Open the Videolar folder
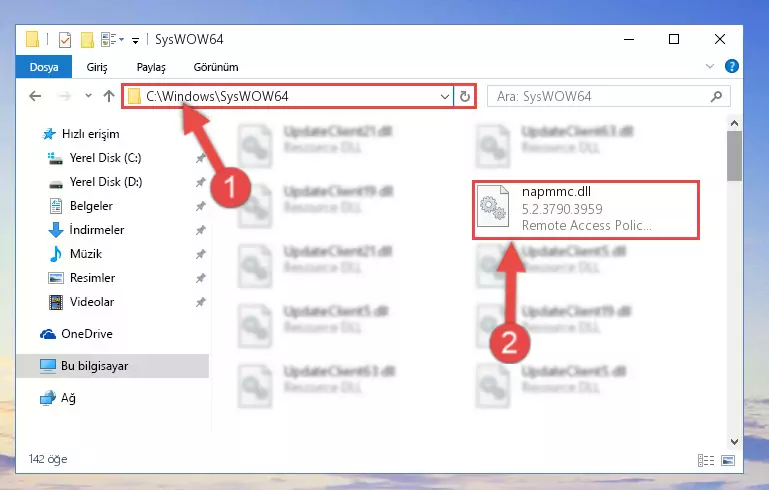Screen dimensions: 769x490 pyautogui.click(x=81, y=302)
